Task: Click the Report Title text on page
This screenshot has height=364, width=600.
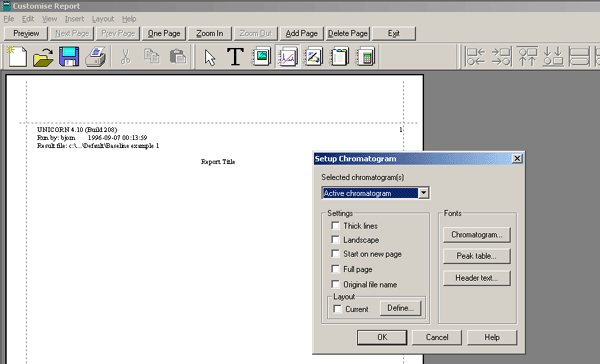Action: click(x=218, y=162)
